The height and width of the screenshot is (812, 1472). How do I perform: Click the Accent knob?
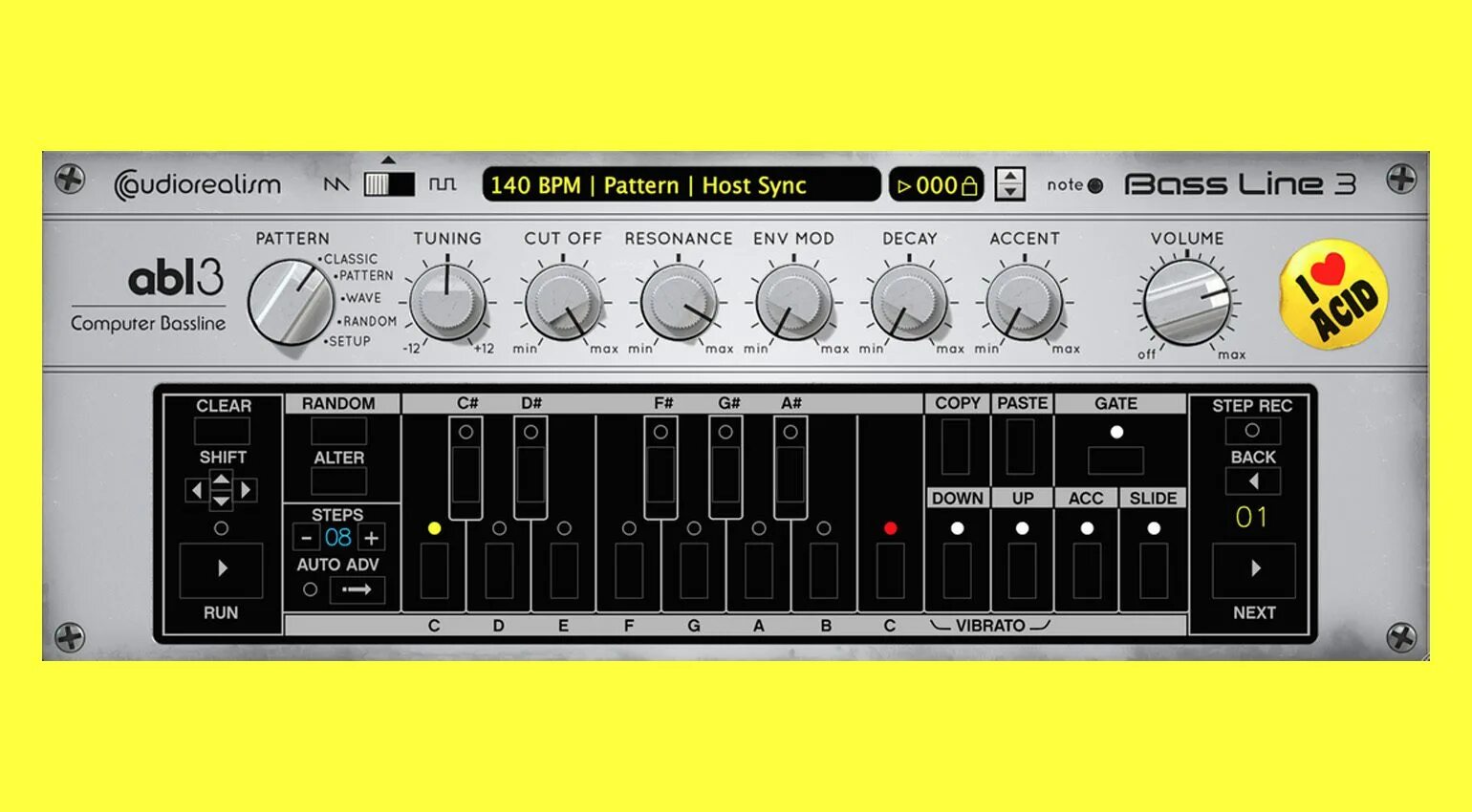pyautogui.click(x=1025, y=301)
